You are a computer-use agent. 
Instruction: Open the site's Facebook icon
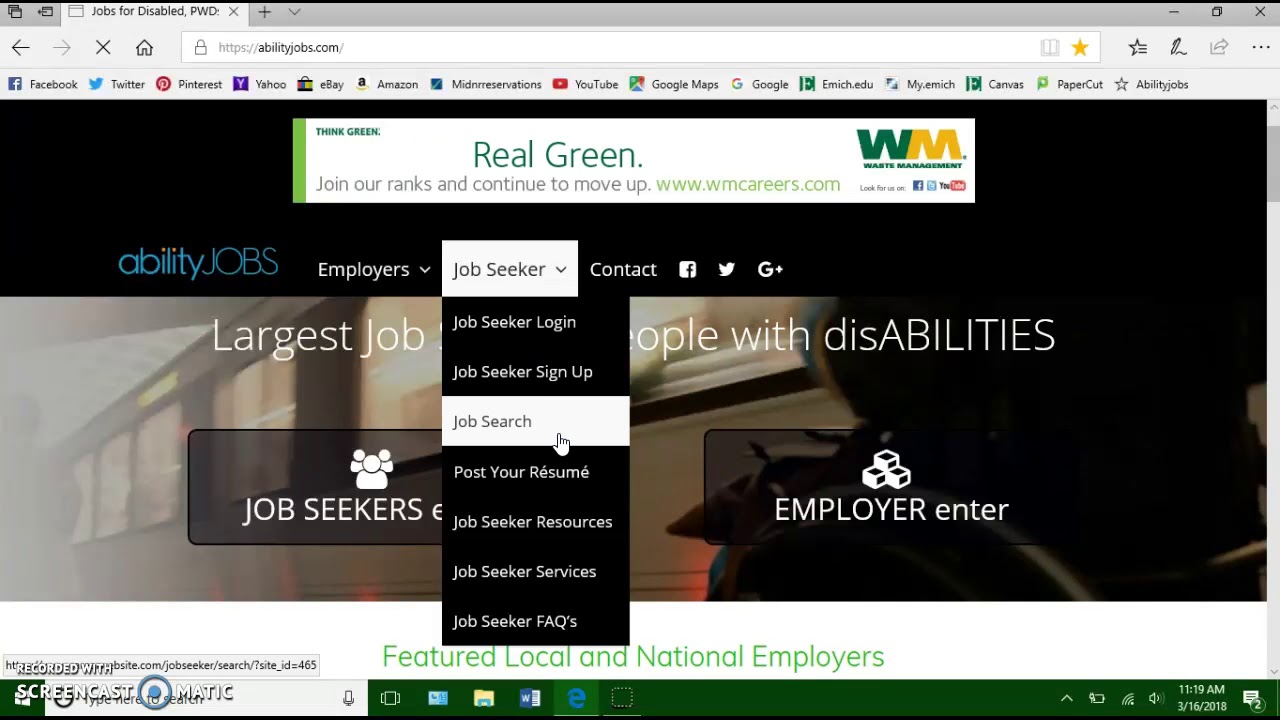click(688, 269)
